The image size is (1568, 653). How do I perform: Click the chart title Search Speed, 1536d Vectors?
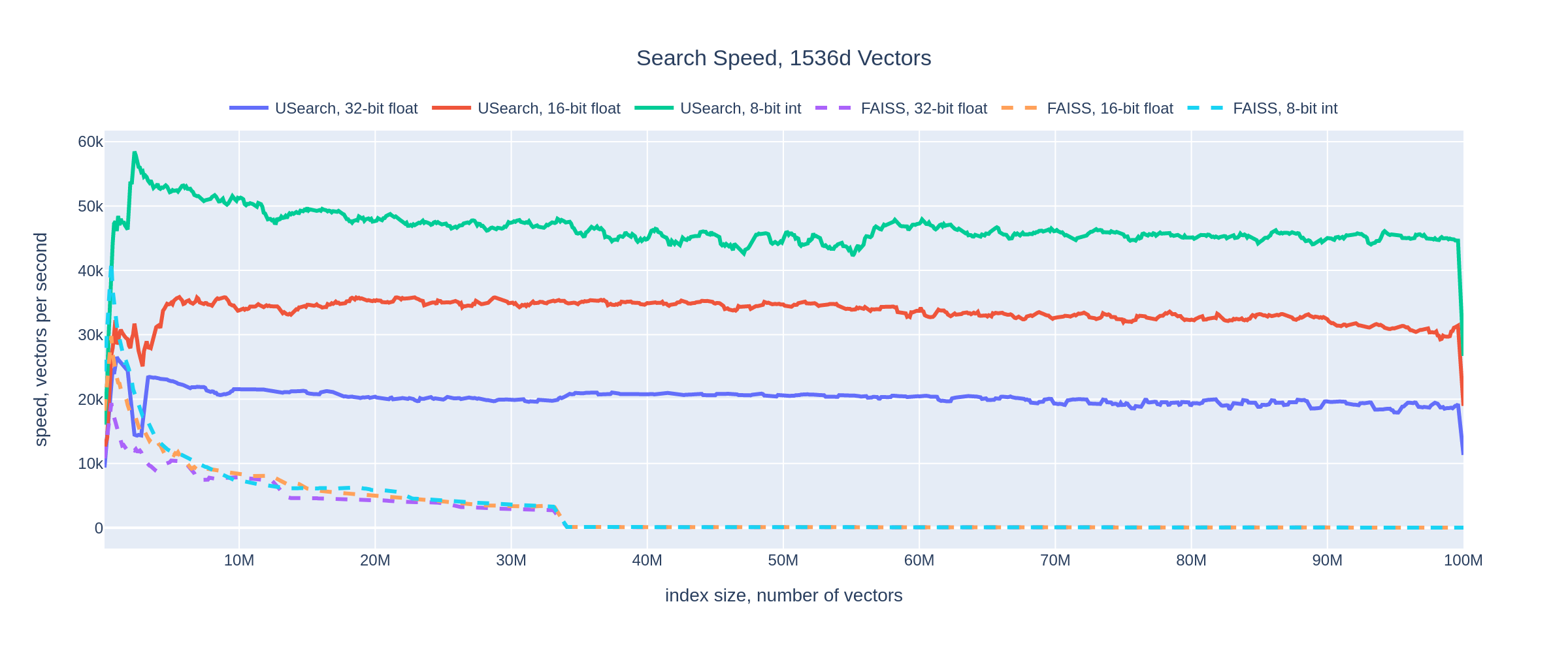[783, 58]
